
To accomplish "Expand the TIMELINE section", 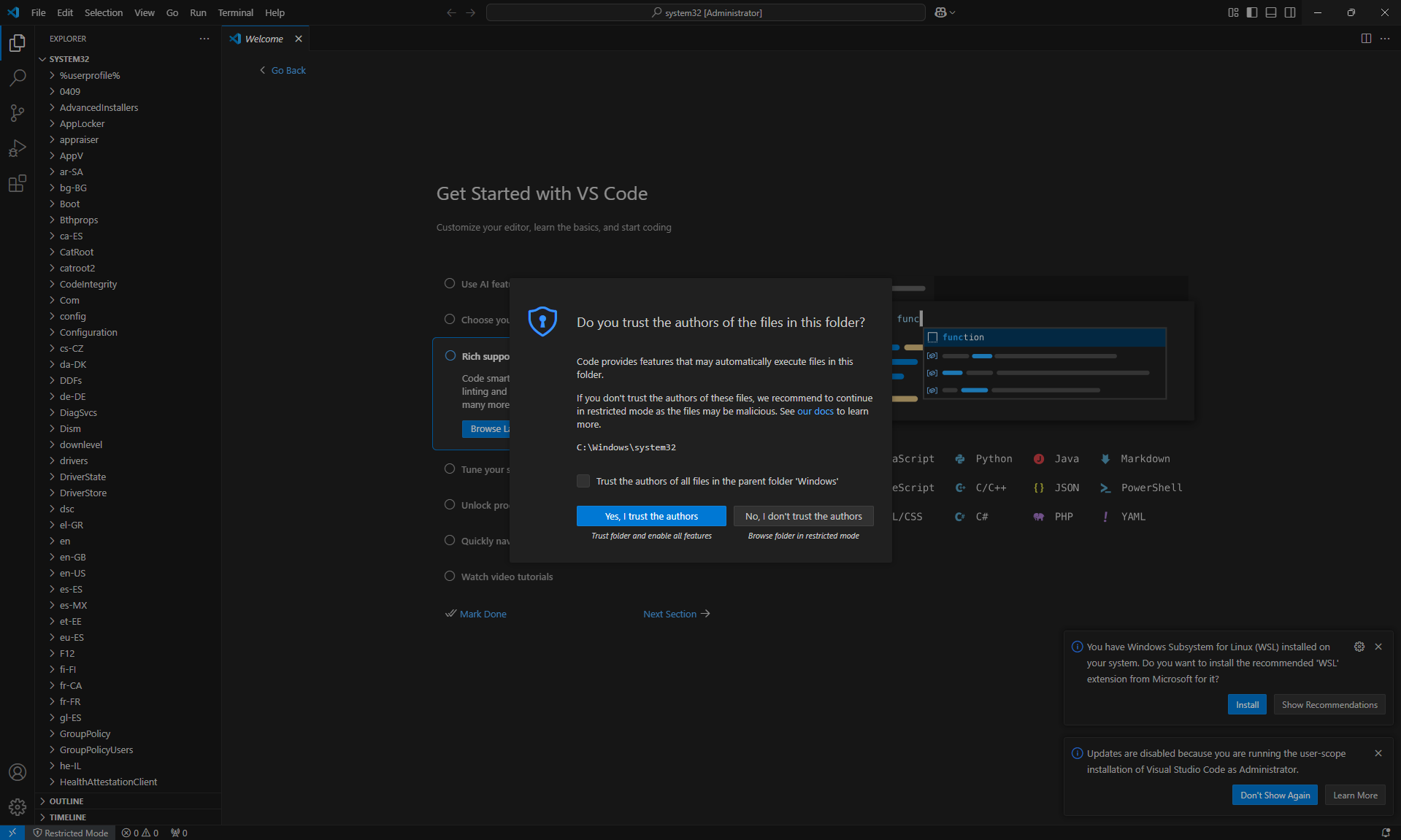I will pos(128,817).
